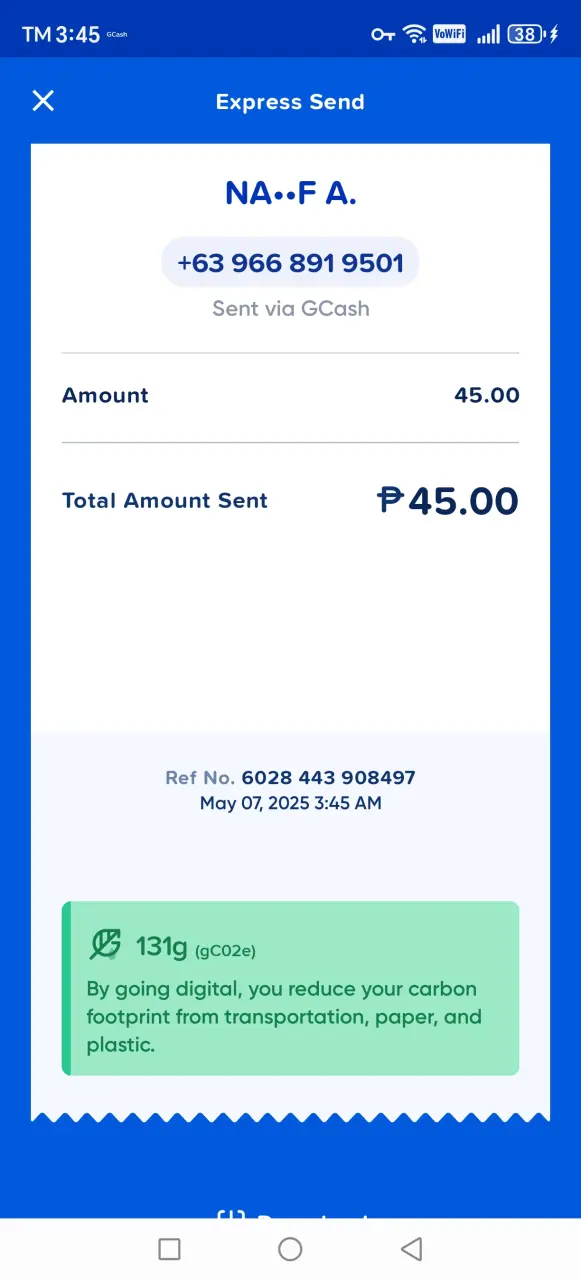The image size is (581, 1280).
Task: Tap the Wi-Fi status bar icon
Action: coord(414,34)
